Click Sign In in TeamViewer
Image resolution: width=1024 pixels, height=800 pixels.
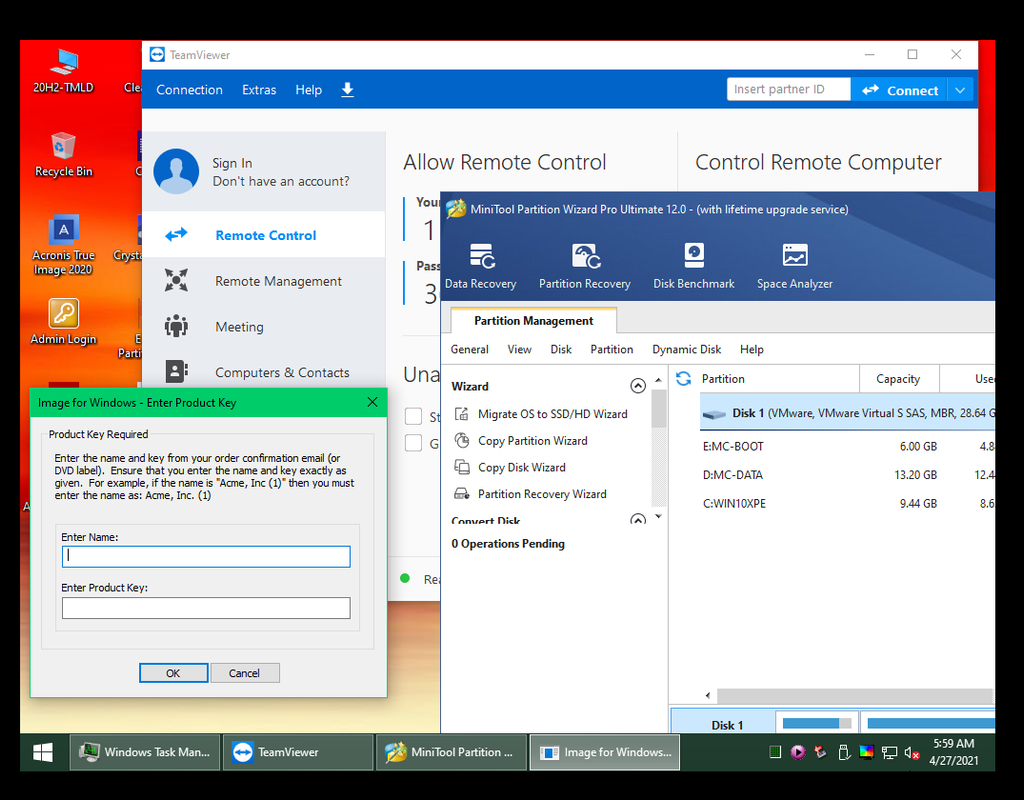coord(232,163)
